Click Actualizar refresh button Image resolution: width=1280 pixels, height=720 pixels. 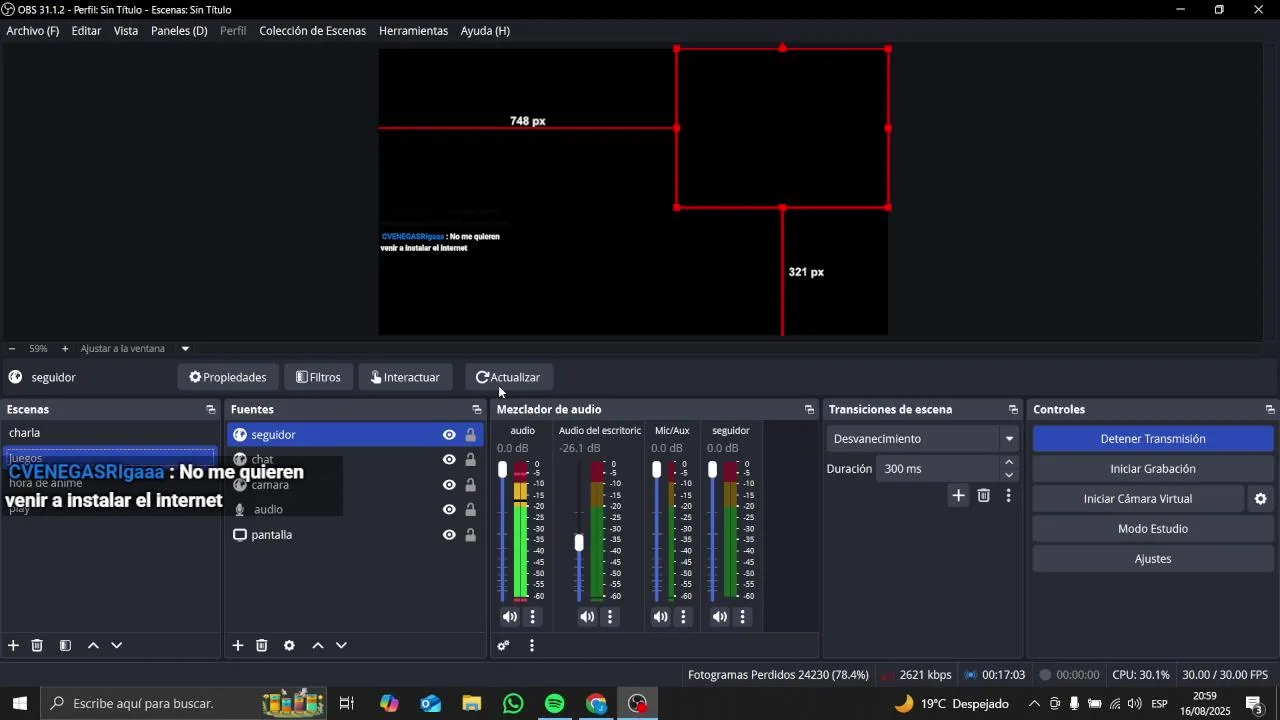point(509,378)
